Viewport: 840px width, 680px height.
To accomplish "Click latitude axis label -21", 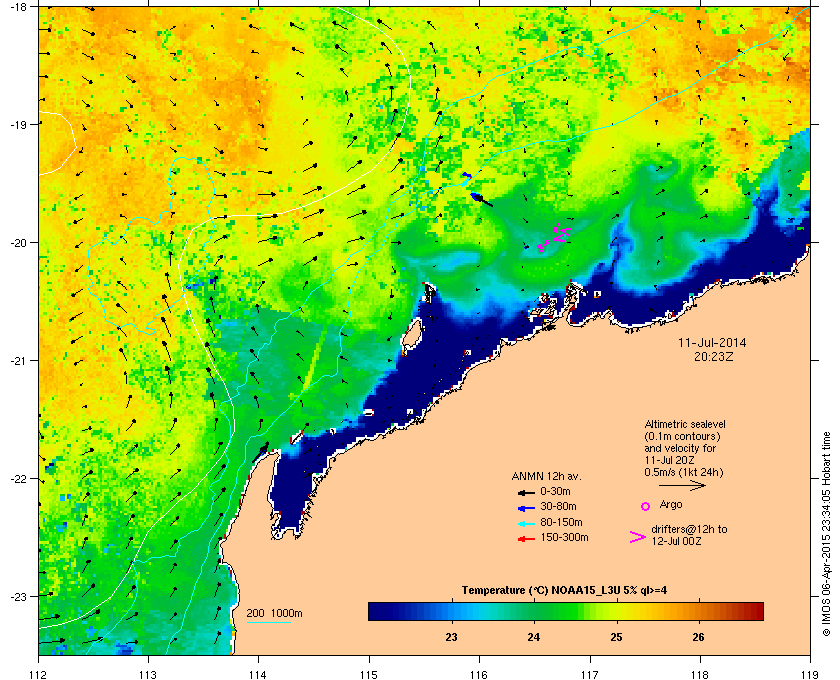I will coord(18,361).
